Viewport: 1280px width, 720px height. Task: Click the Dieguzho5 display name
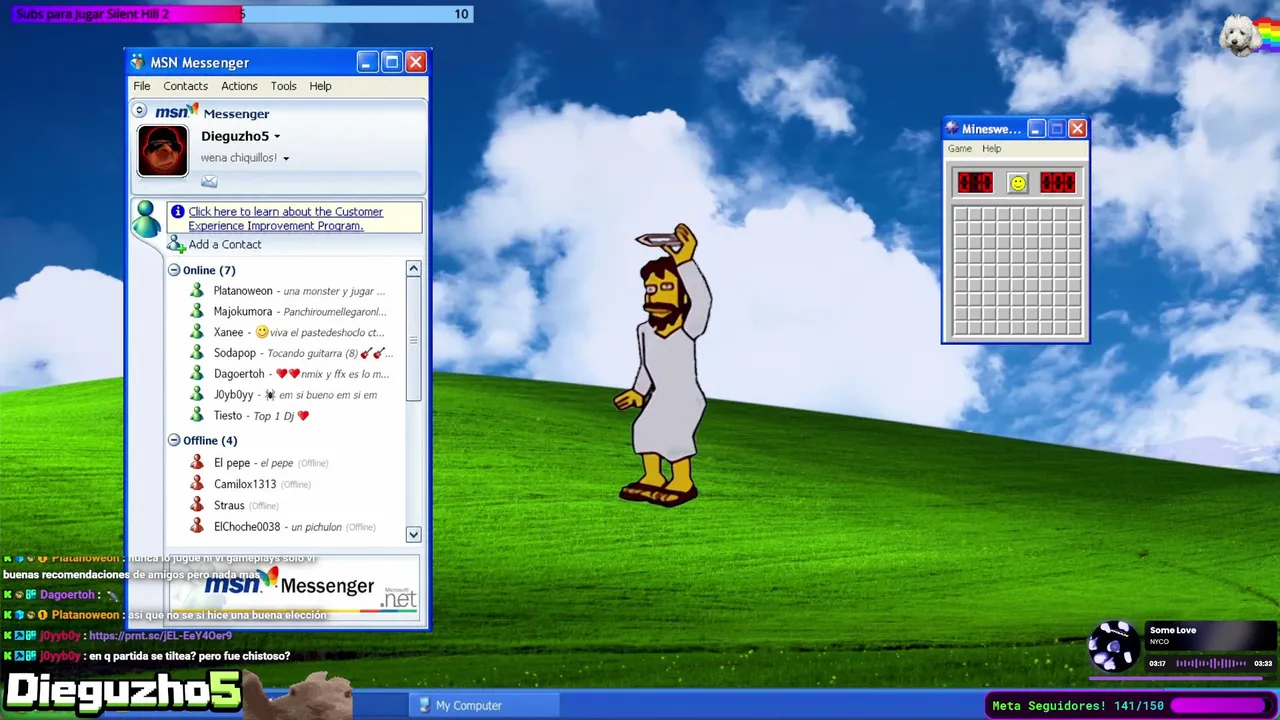(235, 136)
